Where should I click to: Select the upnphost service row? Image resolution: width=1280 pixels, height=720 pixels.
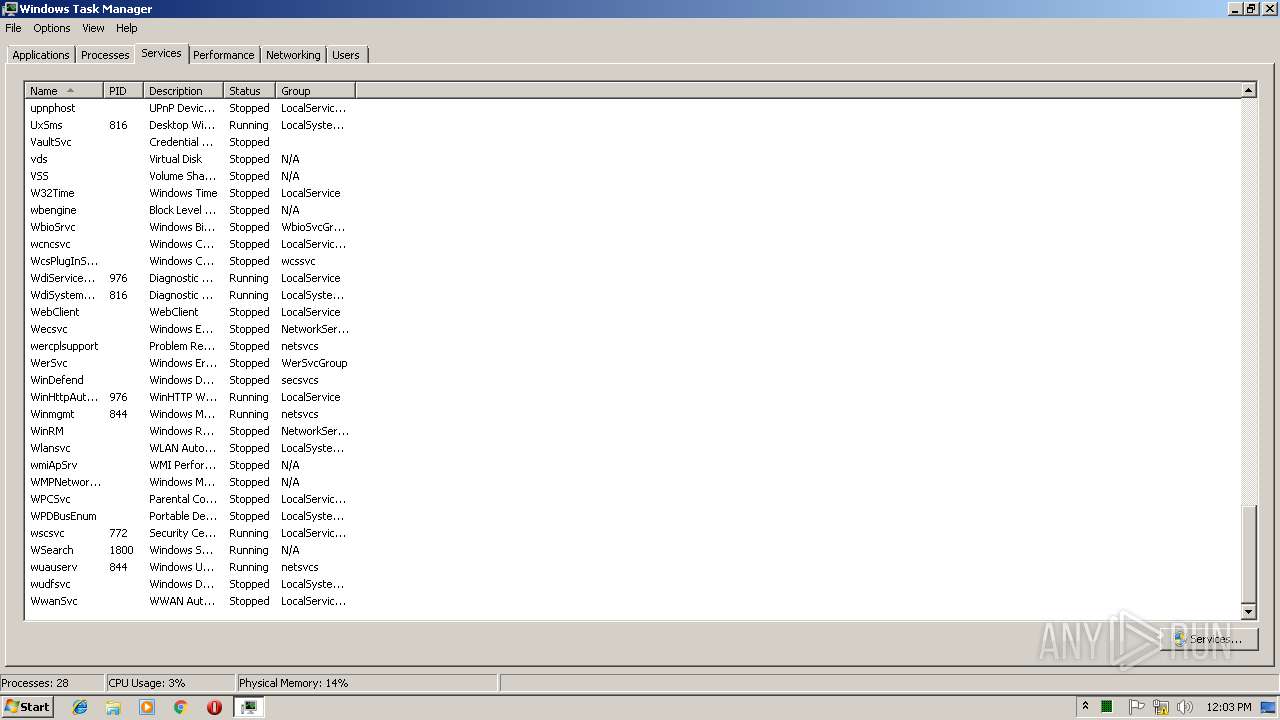tap(190, 108)
